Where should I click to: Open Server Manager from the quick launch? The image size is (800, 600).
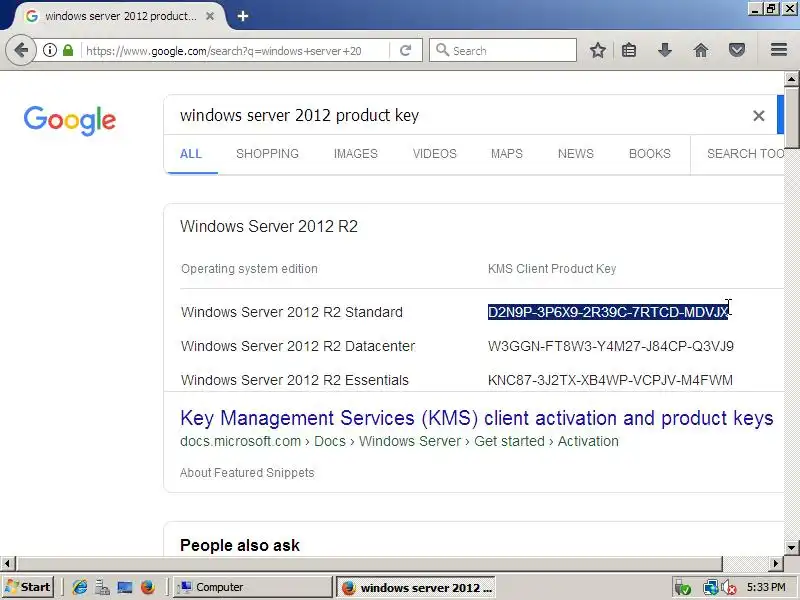tap(103, 587)
